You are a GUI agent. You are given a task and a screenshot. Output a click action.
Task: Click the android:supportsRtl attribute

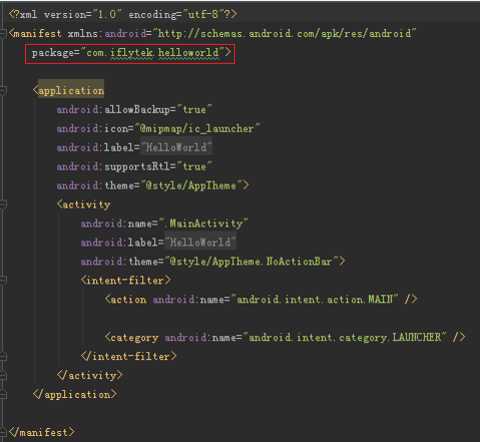[x=113, y=166]
